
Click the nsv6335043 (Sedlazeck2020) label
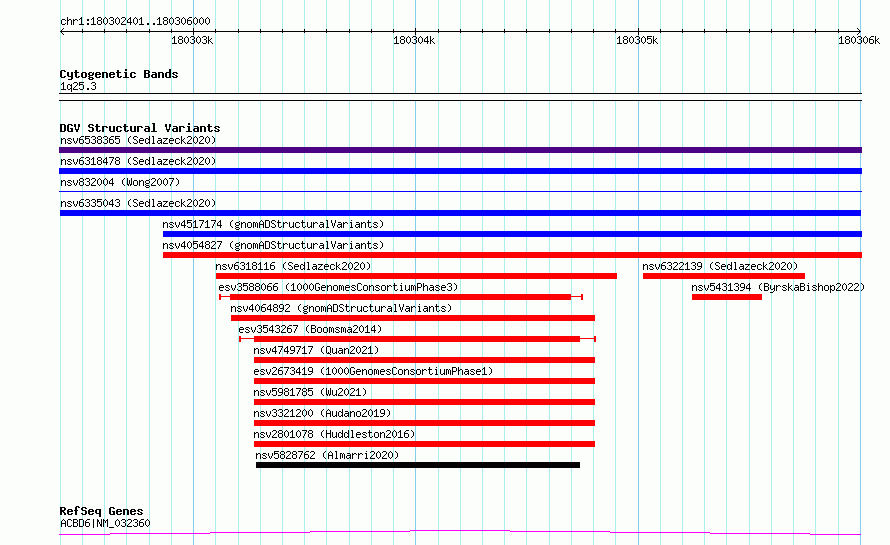[x=138, y=203]
